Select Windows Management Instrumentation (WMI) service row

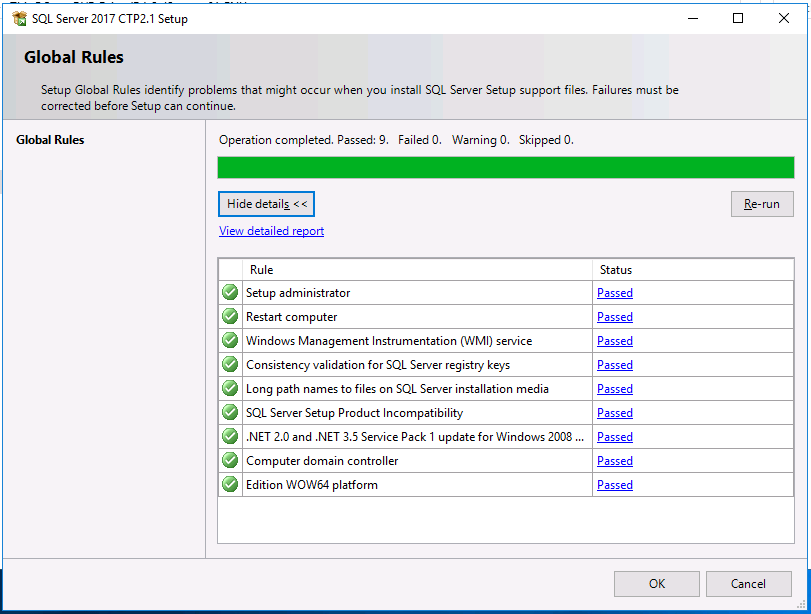[389, 341]
